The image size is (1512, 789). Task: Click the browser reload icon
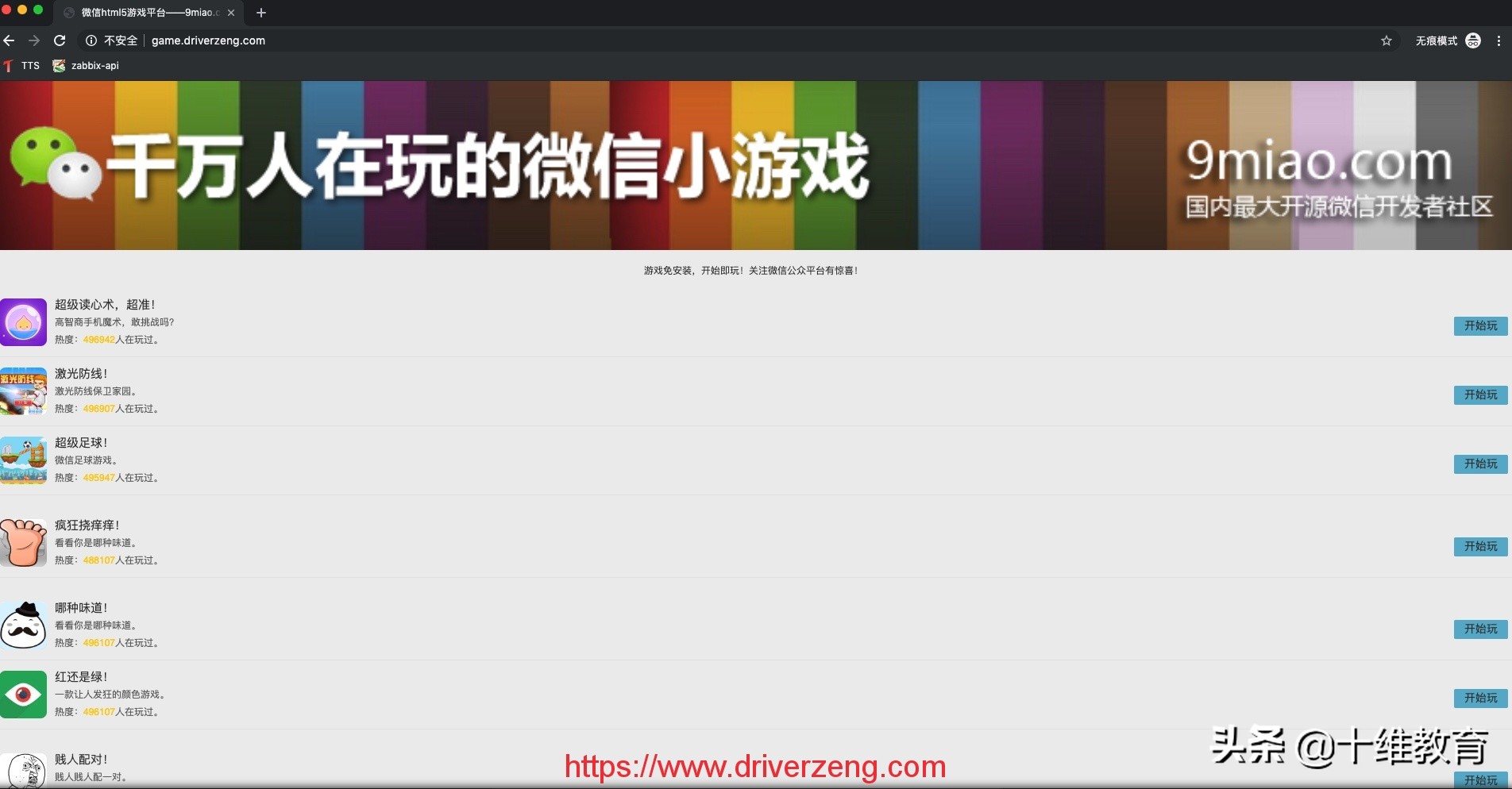(x=60, y=40)
